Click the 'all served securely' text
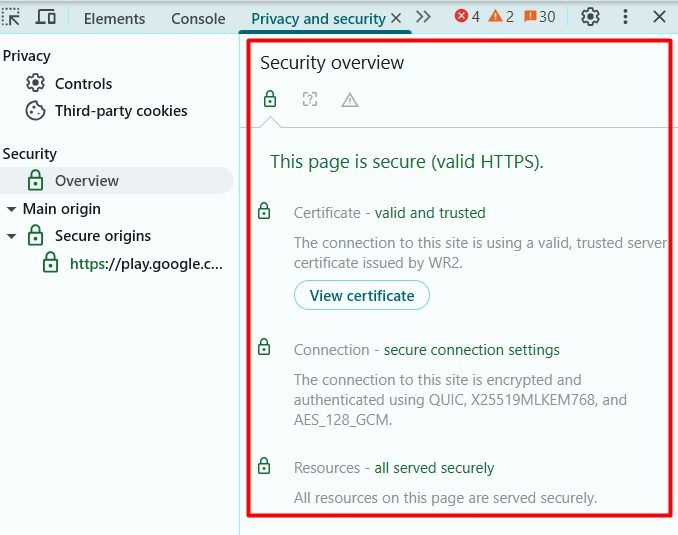The image size is (678, 535). tap(434, 468)
